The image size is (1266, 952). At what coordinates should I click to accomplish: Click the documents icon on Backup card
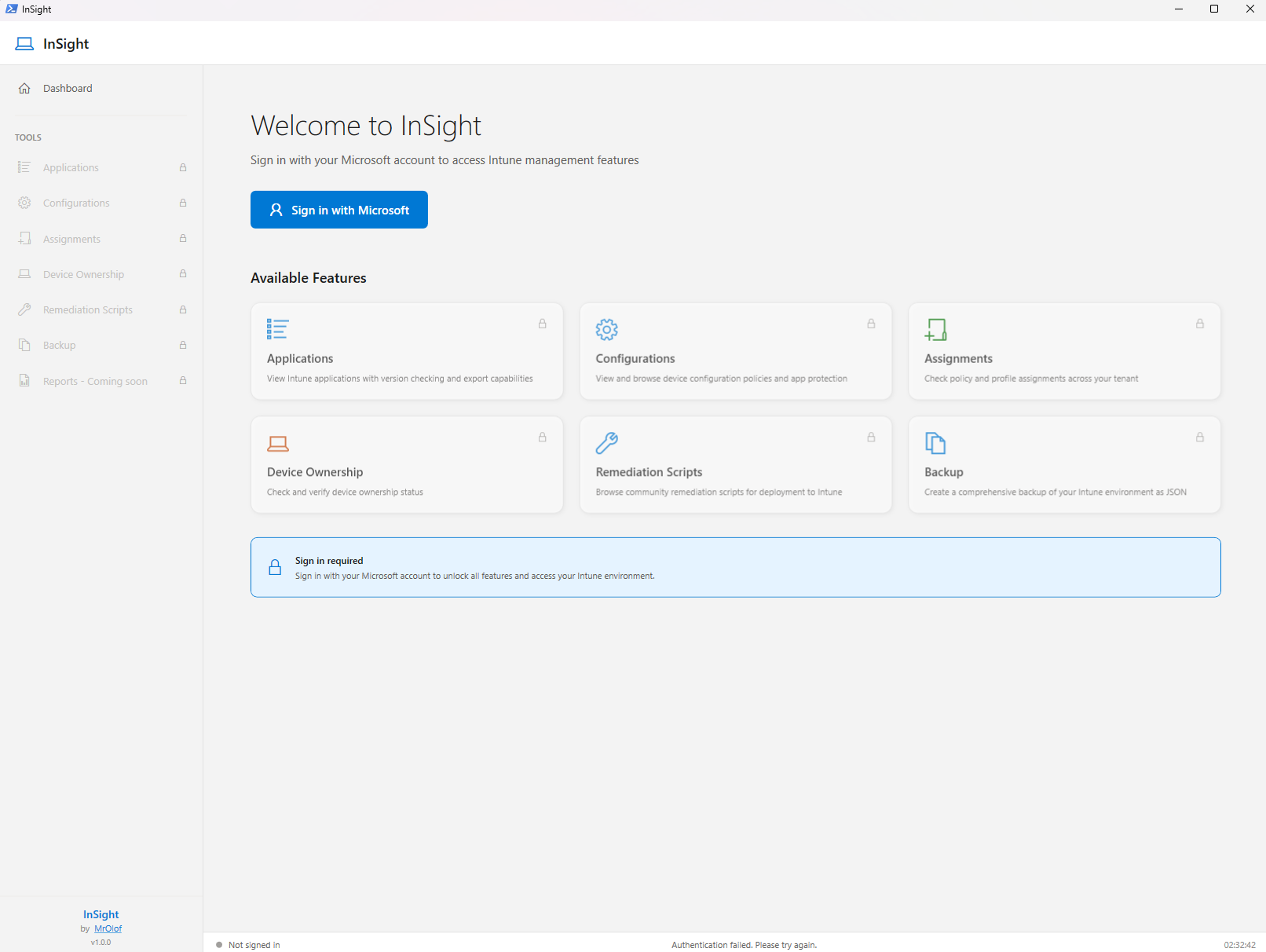(935, 443)
